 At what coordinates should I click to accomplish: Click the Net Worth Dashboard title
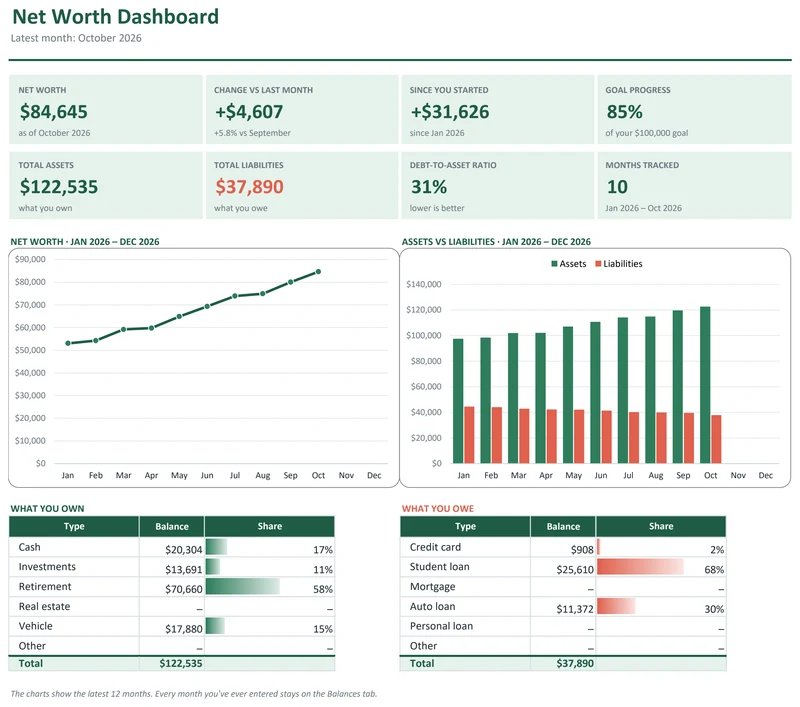(x=115, y=16)
